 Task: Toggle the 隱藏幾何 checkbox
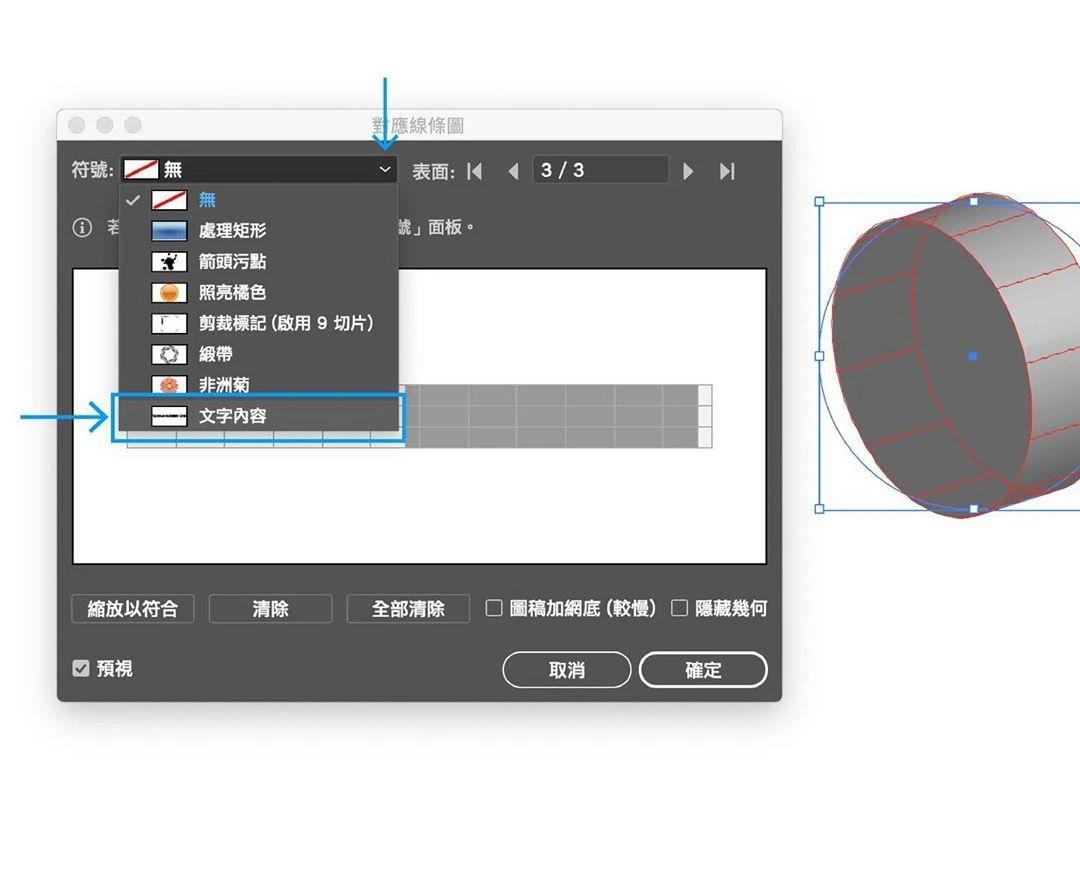(x=679, y=607)
